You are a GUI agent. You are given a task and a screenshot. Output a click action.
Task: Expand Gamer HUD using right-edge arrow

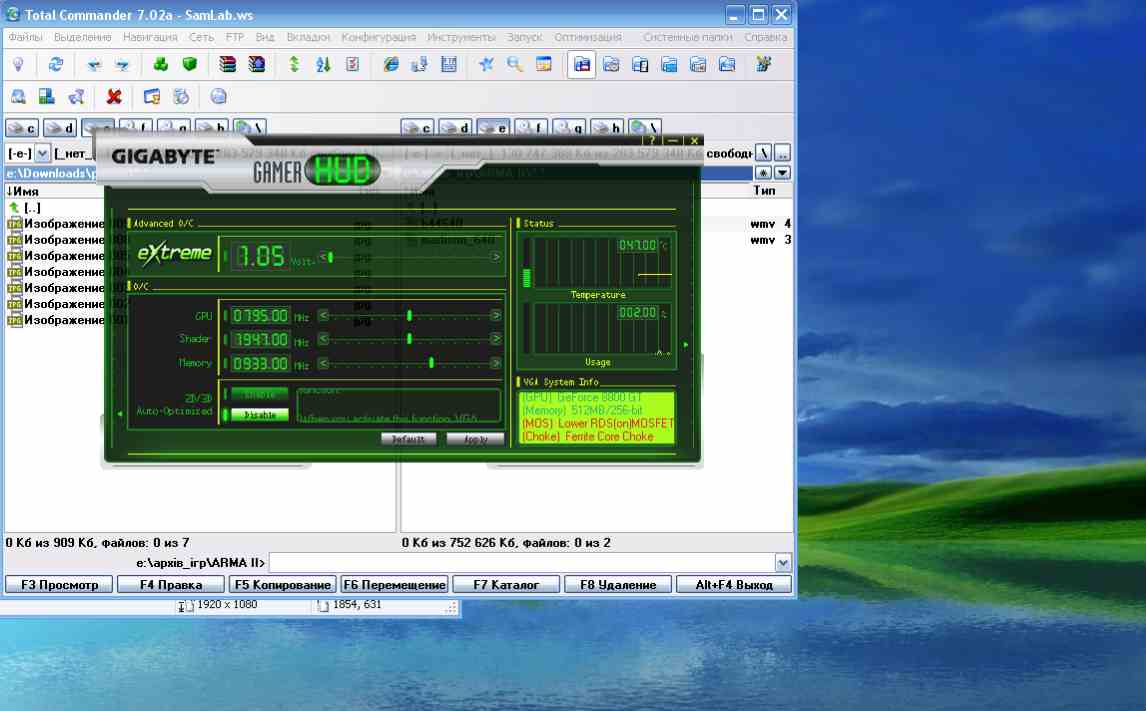click(x=686, y=344)
